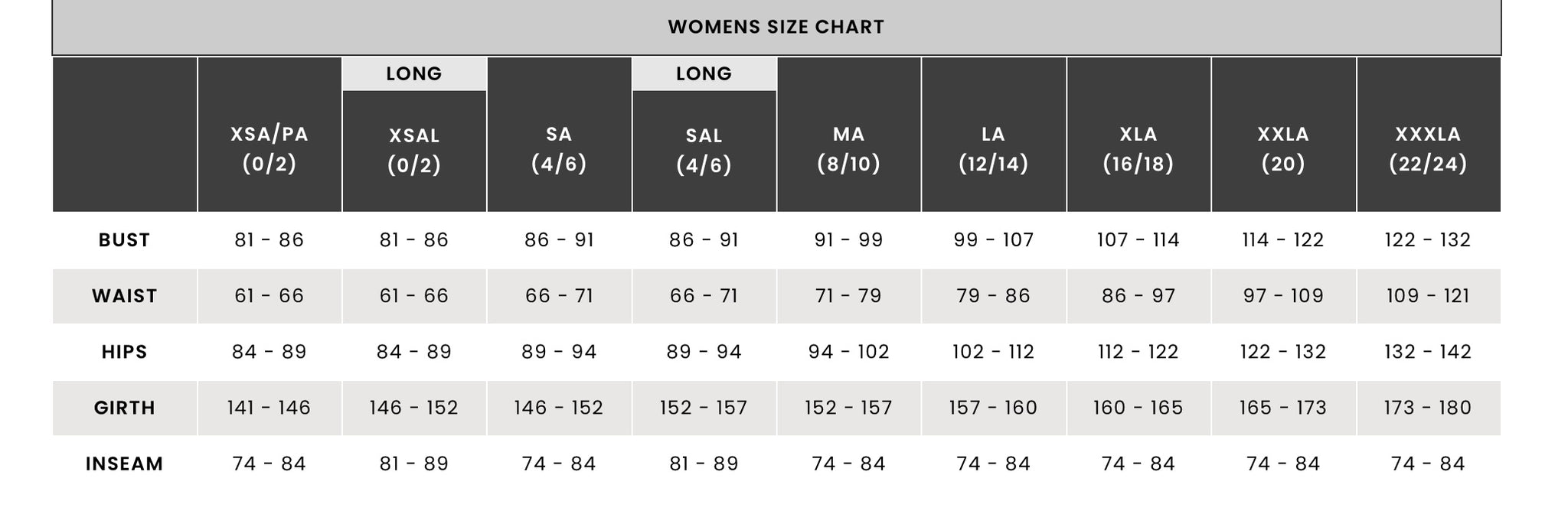This screenshot has width=1568, height=514.
Task: Click the 81 - 89 inseam cell under SAL
Action: pos(704,464)
